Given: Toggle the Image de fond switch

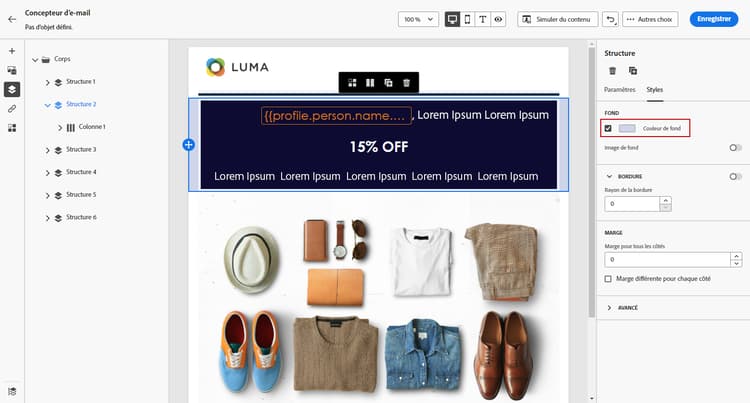Looking at the screenshot, I should [x=735, y=148].
